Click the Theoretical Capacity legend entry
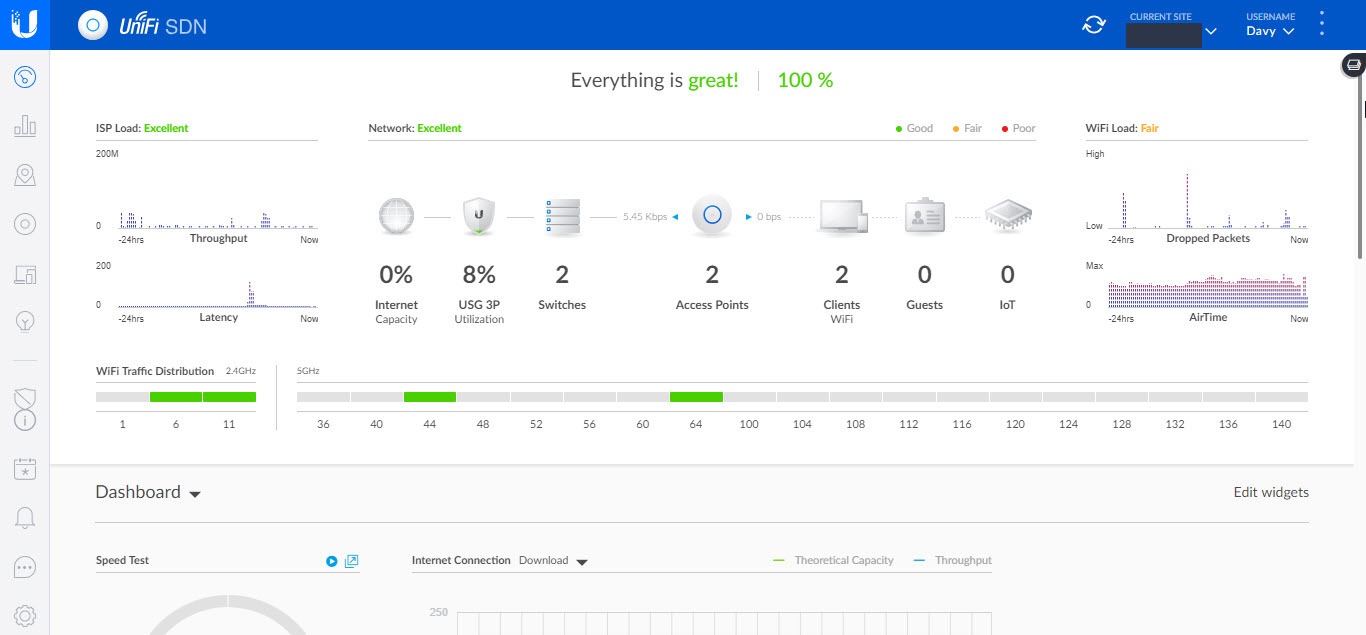 pyautogui.click(x=834, y=561)
